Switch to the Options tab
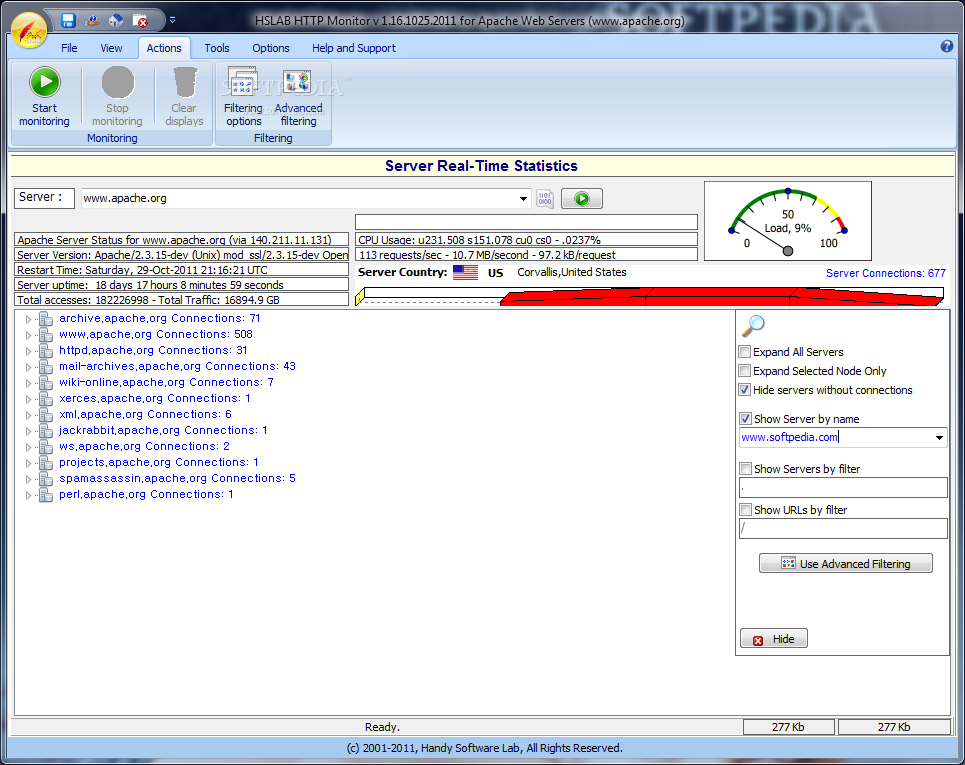Image resolution: width=965 pixels, height=765 pixels. (x=271, y=48)
